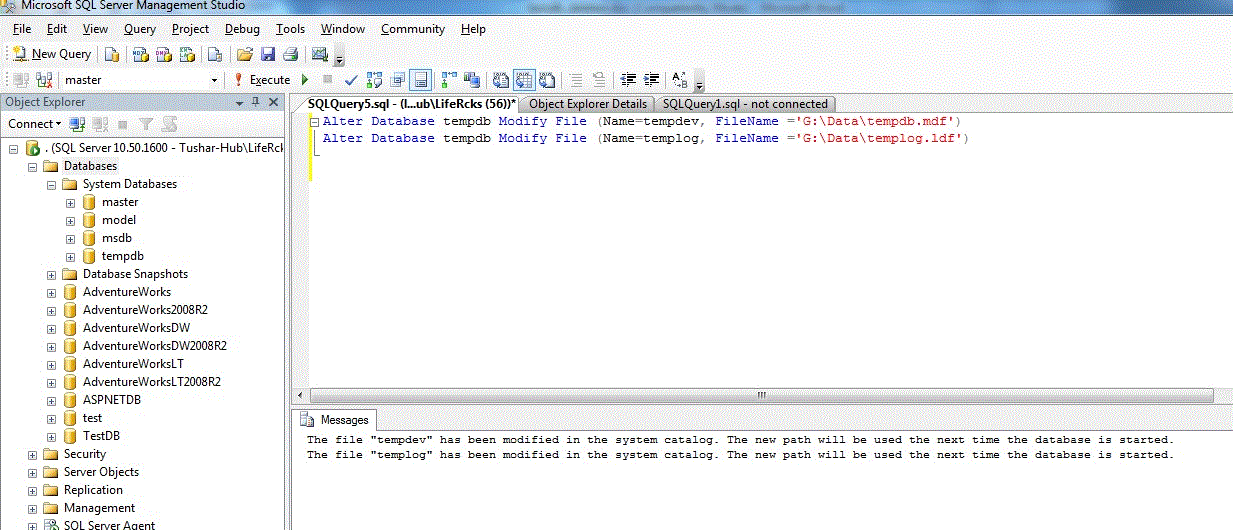1233x530 pixels.
Task: Select the ASPNETDB database
Action: pyautogui.click(x=113, y=400)
